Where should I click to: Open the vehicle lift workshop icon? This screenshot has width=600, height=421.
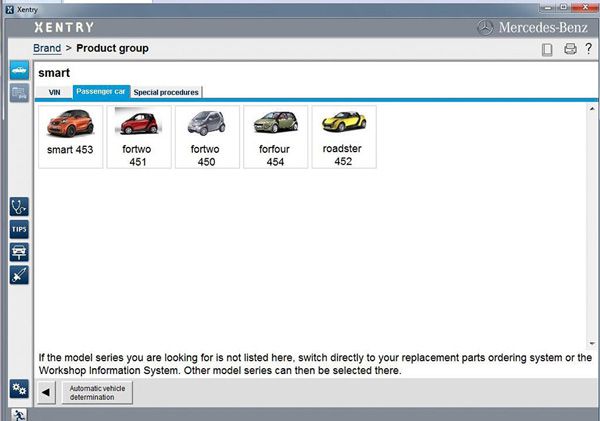coord(19,252)
